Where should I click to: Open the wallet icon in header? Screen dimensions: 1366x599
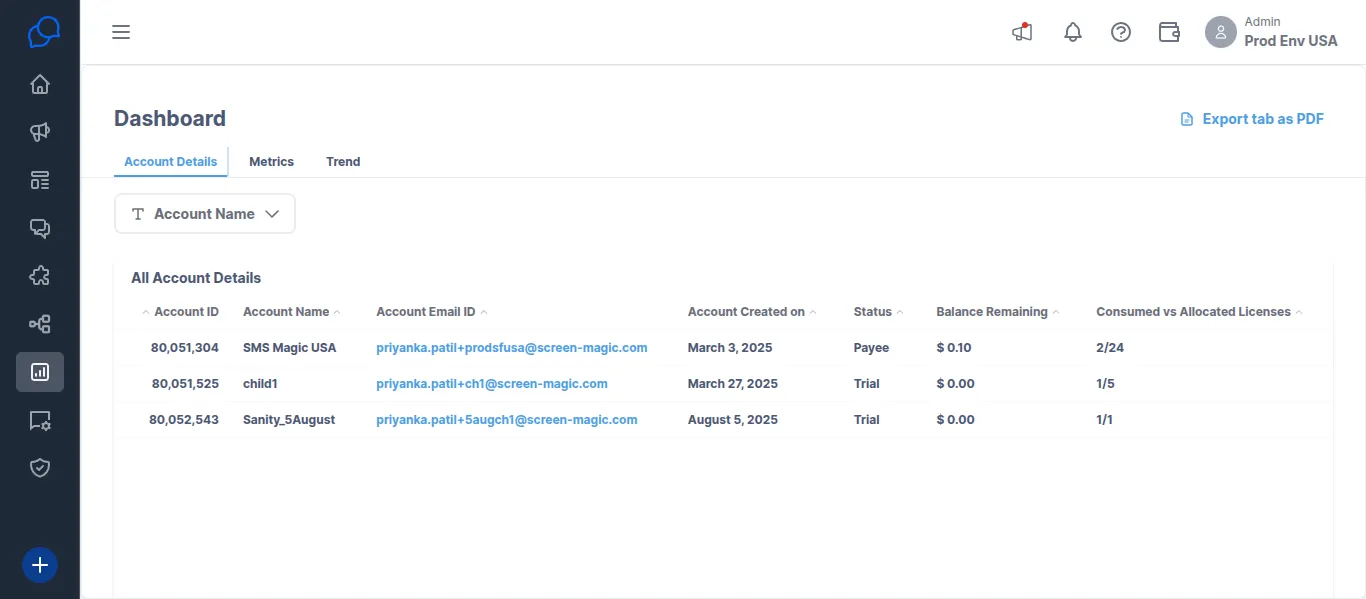[x=1169, y=33]
